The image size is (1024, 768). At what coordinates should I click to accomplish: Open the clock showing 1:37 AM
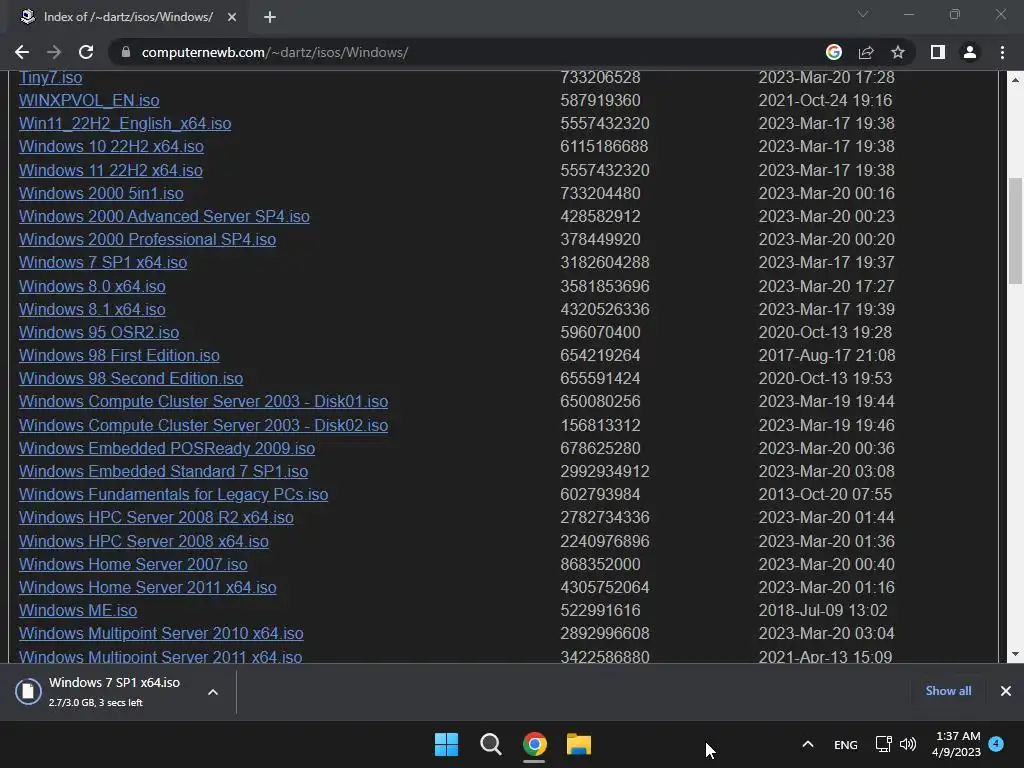coord(956,744)
